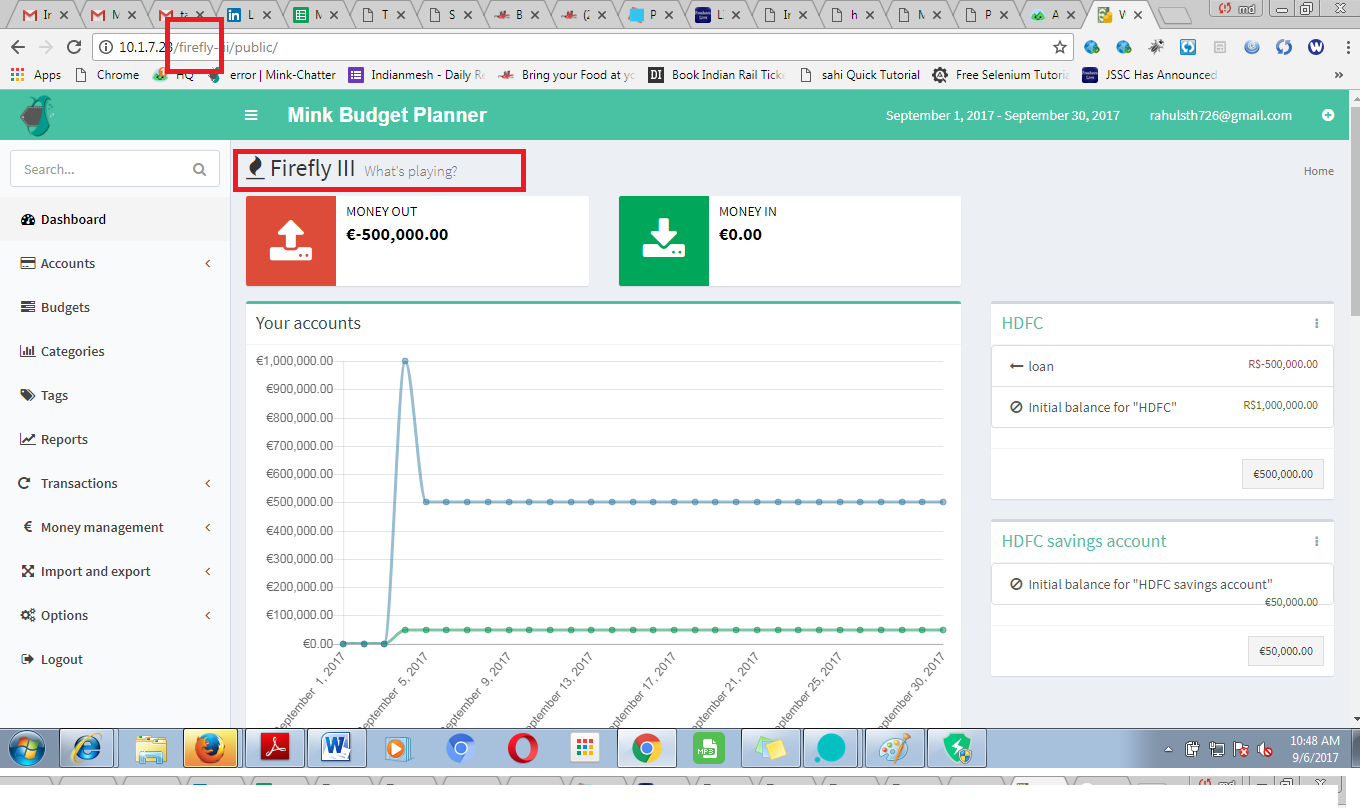Open Windows Explorer folder in taskbar
Screen dimensions: 1360x808
[x=150, y=748]
